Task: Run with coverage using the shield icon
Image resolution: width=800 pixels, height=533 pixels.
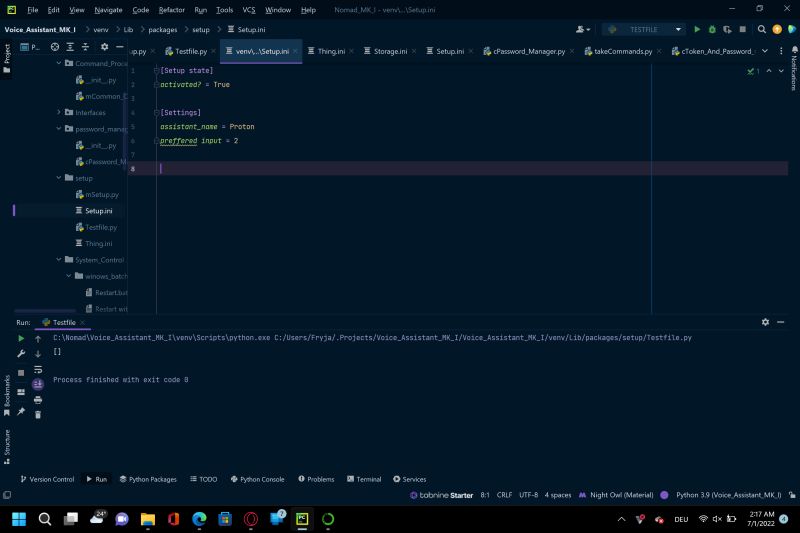Action: tap(727, 30)
